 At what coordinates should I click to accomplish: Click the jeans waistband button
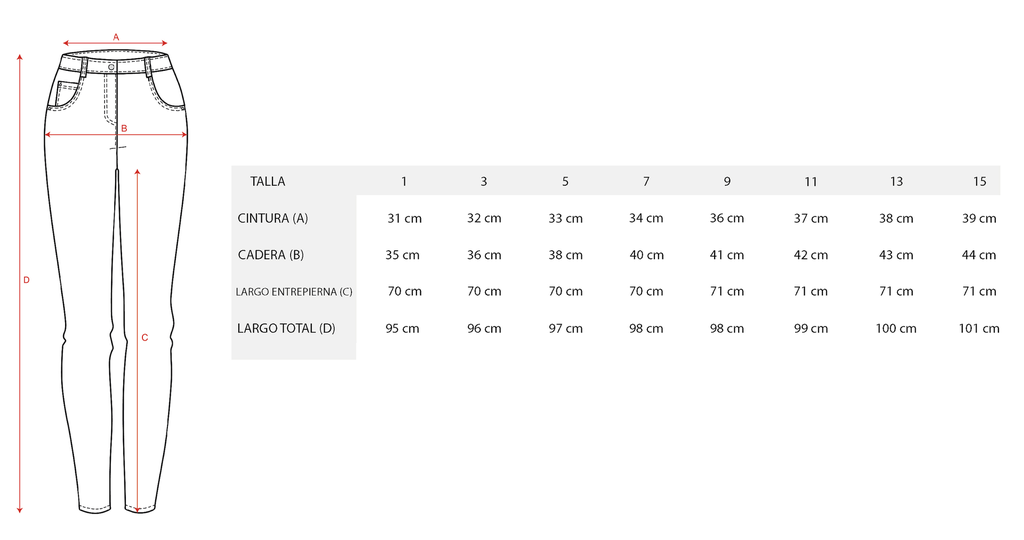[x=111, y=67]
